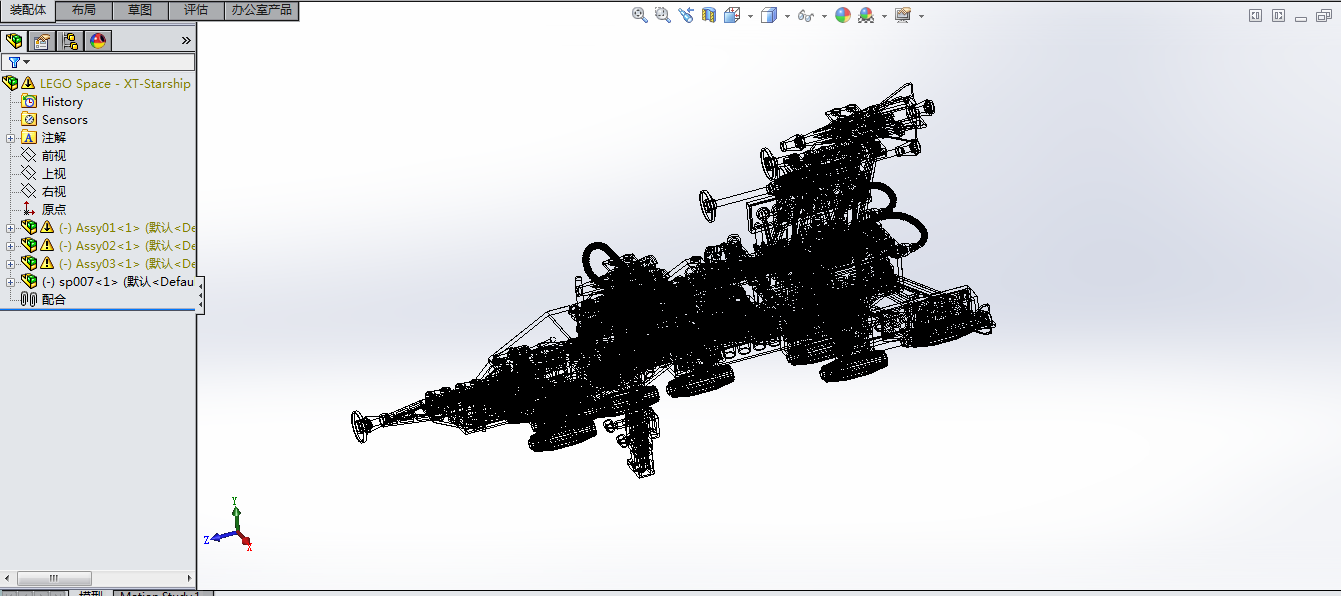The width and height of the screenshot is (1341, 596).
Task: Select the 配合 mates folder
Action: (54, 300)
